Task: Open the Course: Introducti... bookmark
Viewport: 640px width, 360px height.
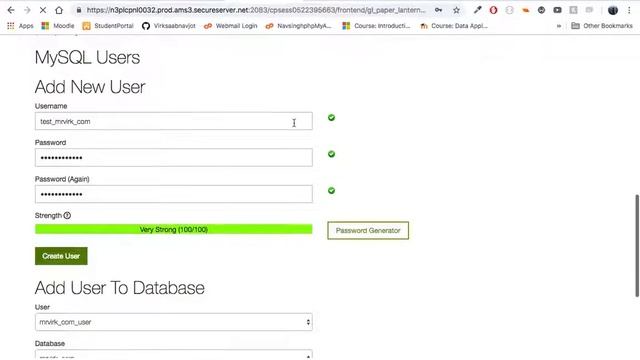Action: pos(376,26)
